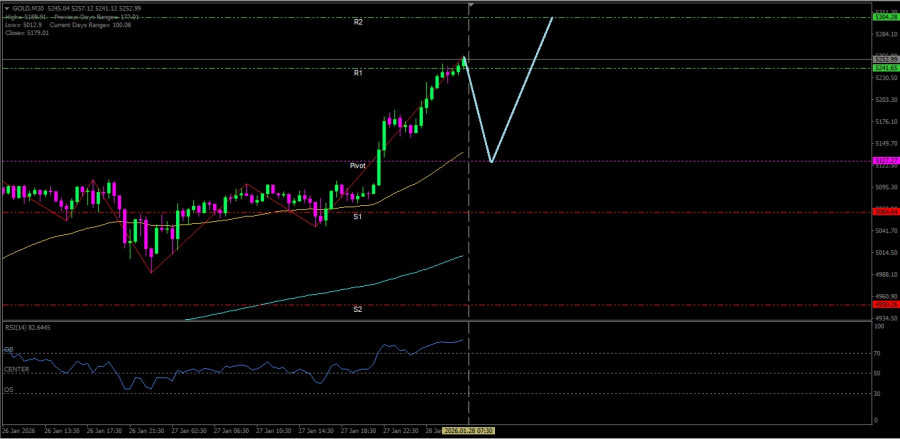Click the 26 Jan 13:30 time axis label
The image size is (900, 439).
pyautogui.click(x=60, y=430)
